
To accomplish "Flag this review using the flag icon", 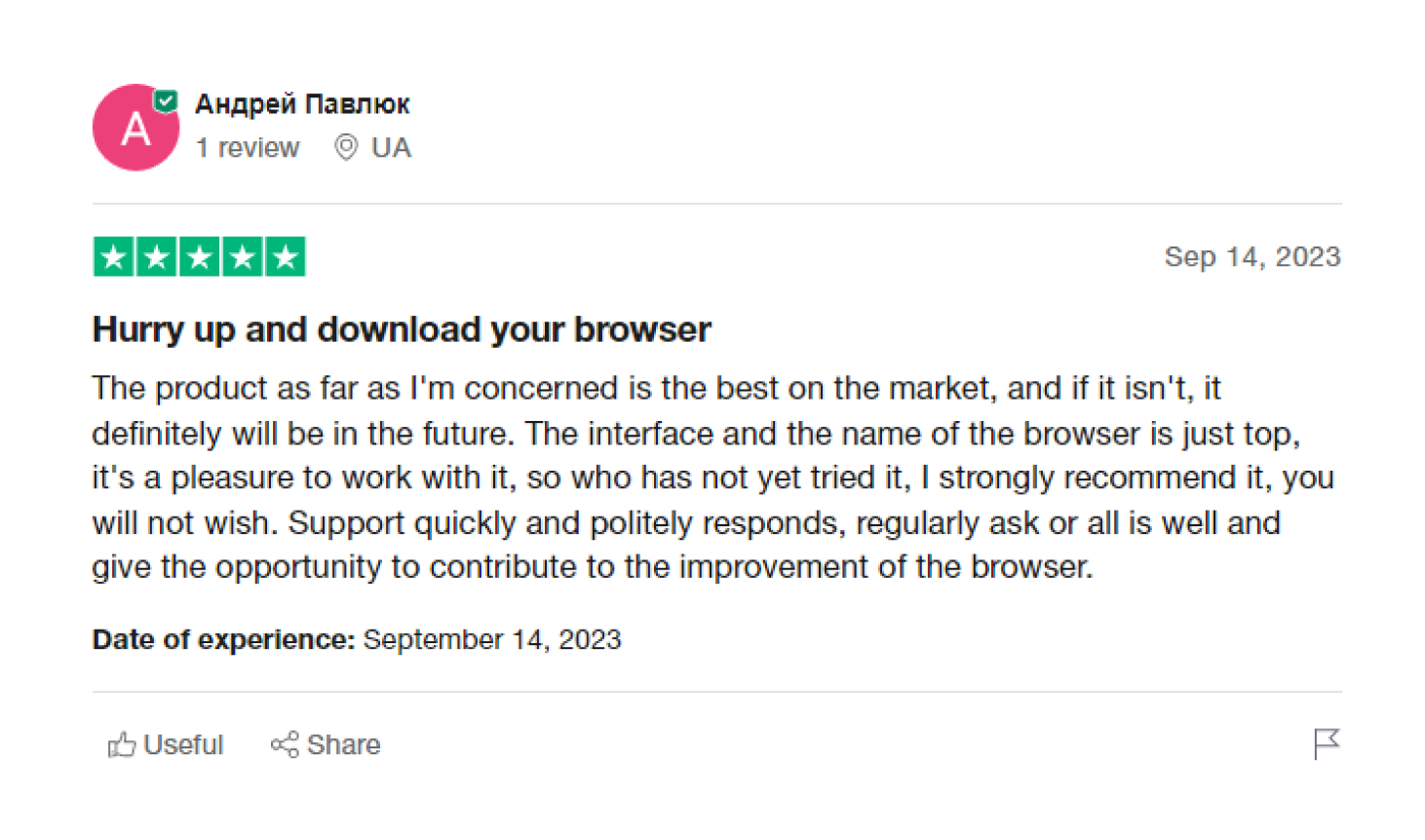I will (1327, 744).
